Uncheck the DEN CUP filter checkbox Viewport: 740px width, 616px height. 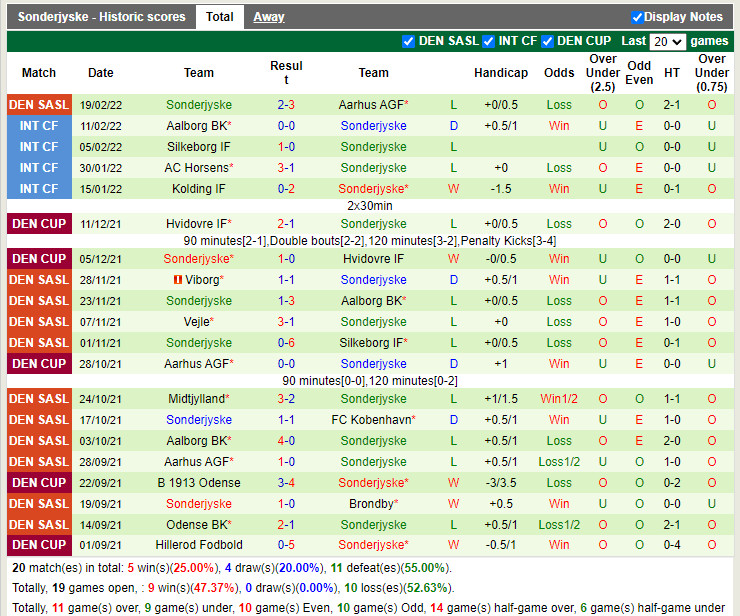[x=547, y=41]
